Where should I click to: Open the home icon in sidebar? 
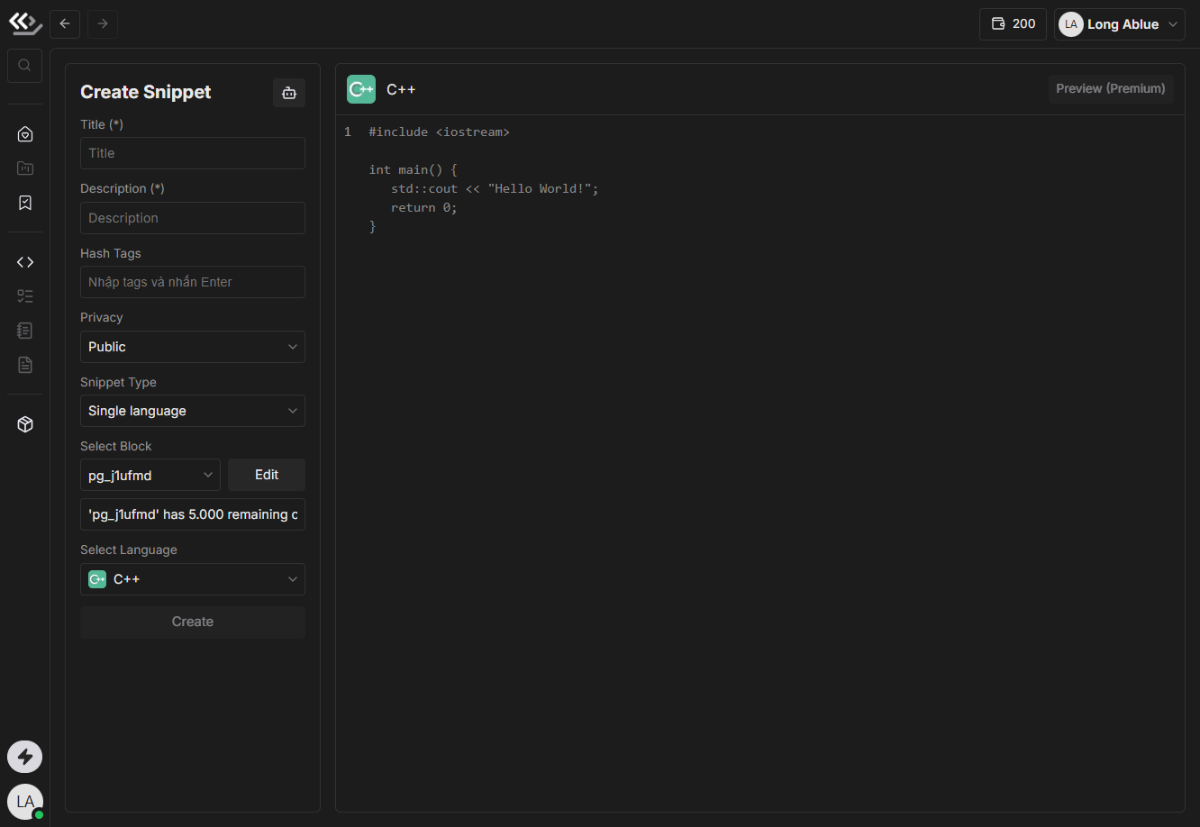(x=26, y=134)
